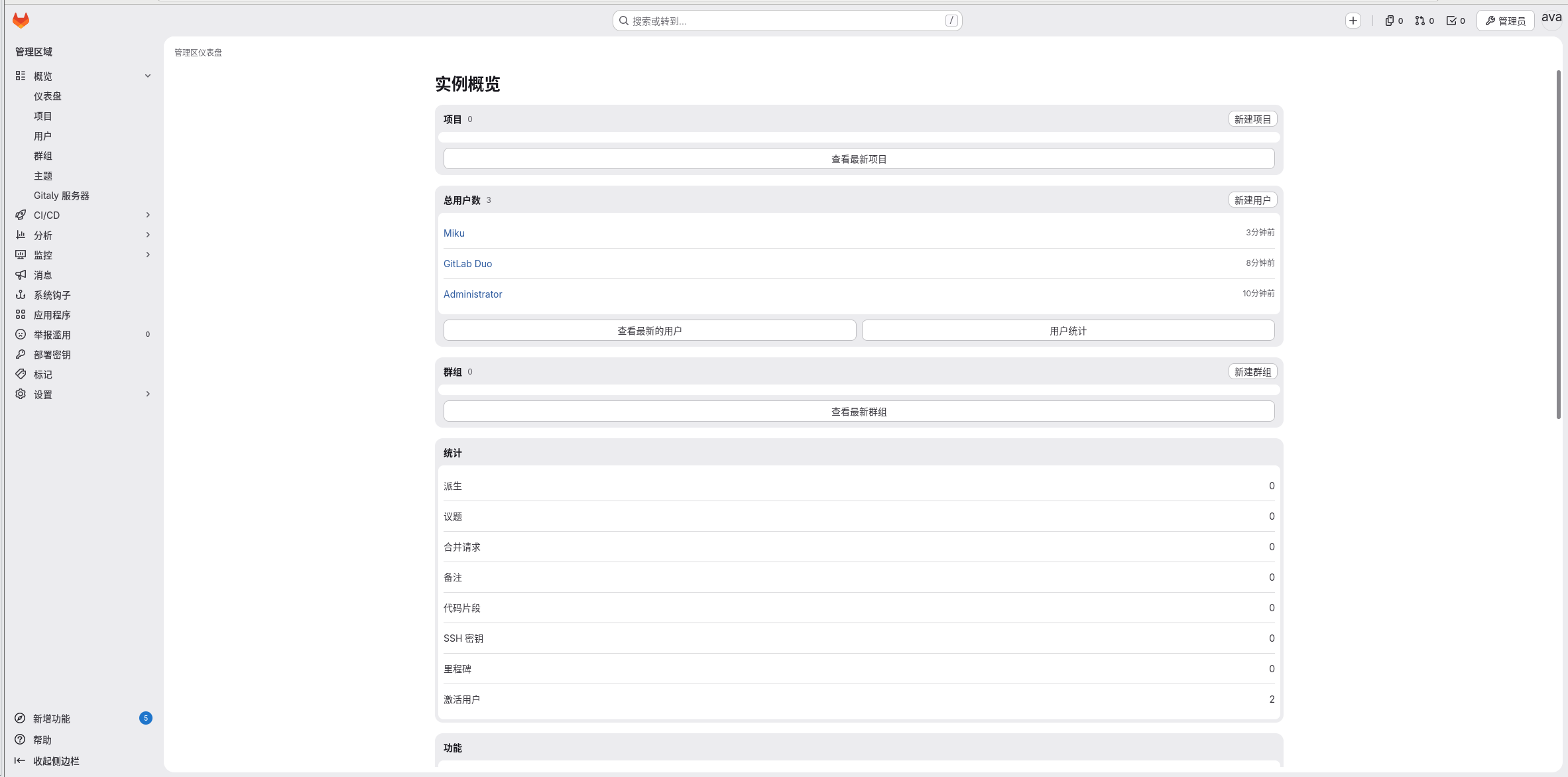Open the Abuse Reports sidebar item

pos(52,335)
